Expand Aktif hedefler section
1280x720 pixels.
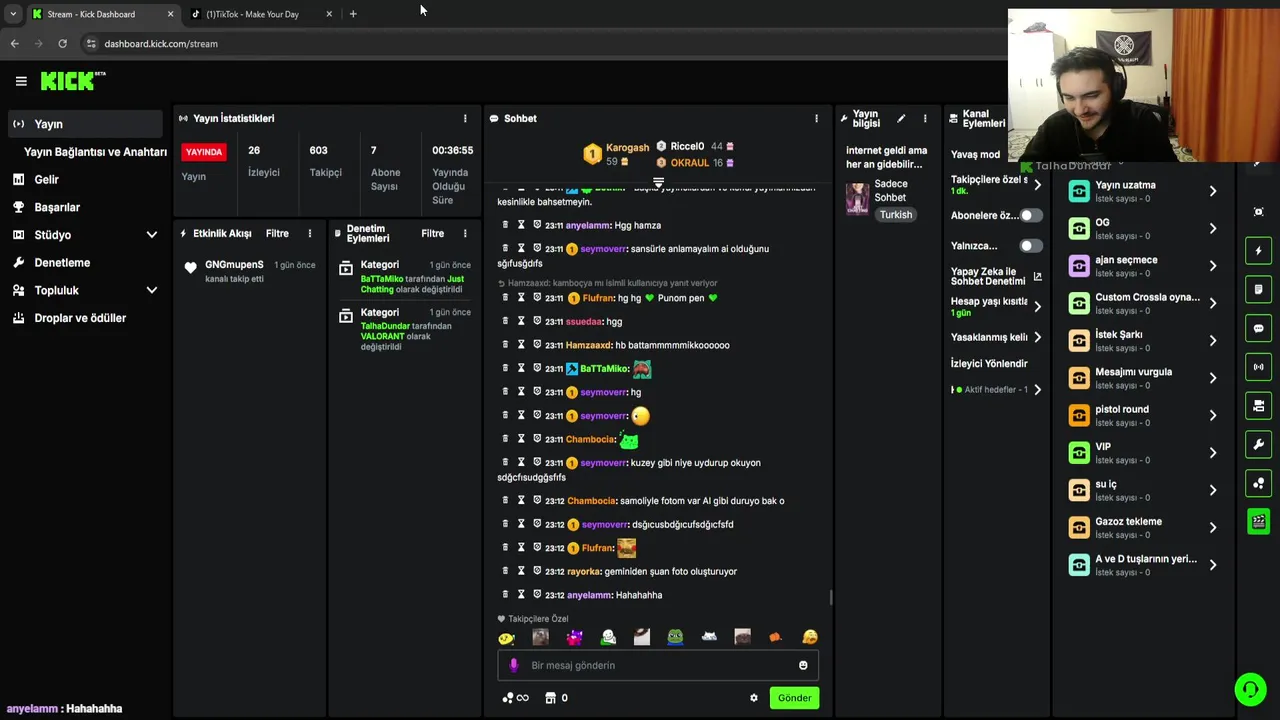point(1037,389)
